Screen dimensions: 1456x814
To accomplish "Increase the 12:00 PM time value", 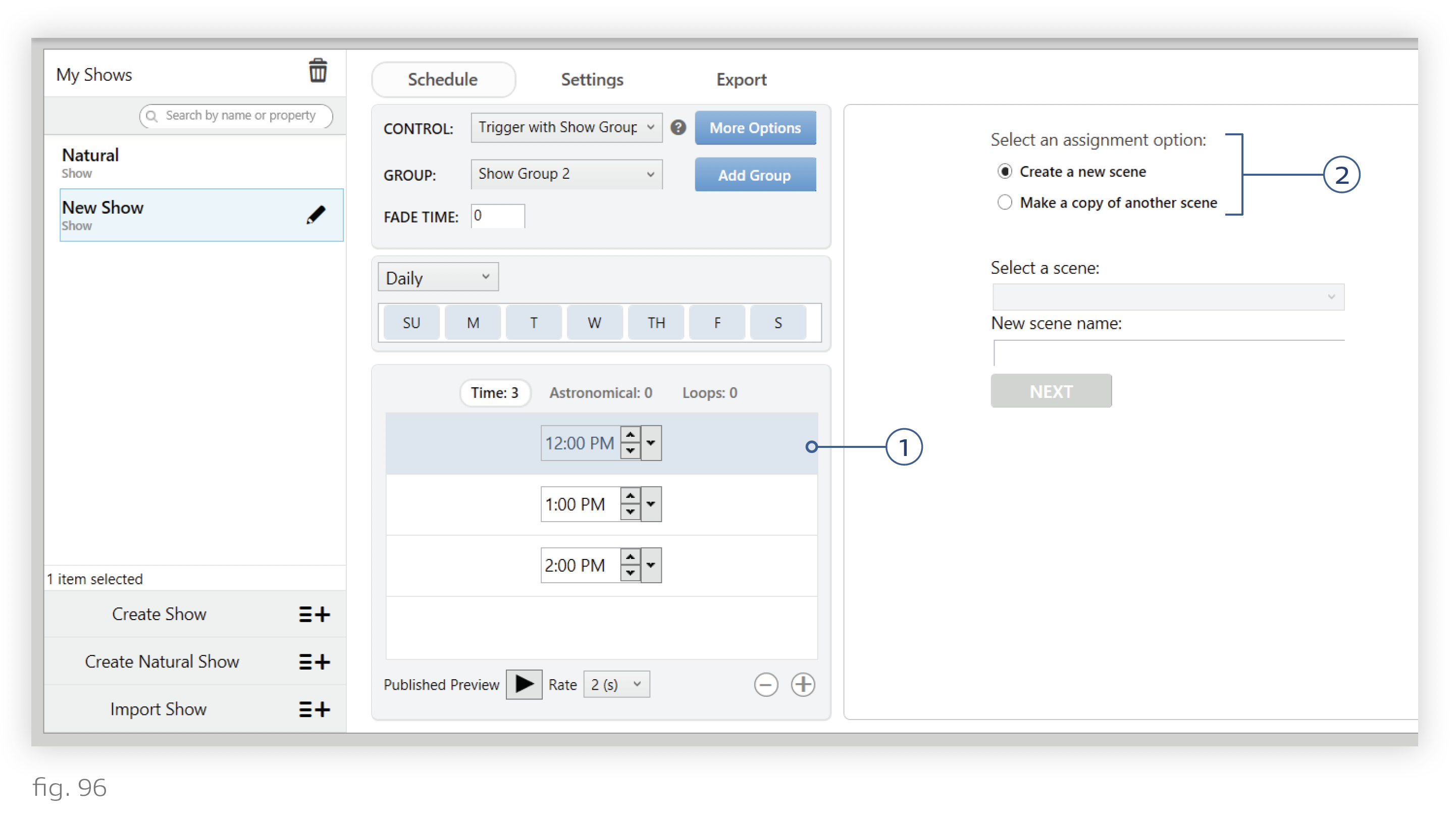I will [630, 435].
